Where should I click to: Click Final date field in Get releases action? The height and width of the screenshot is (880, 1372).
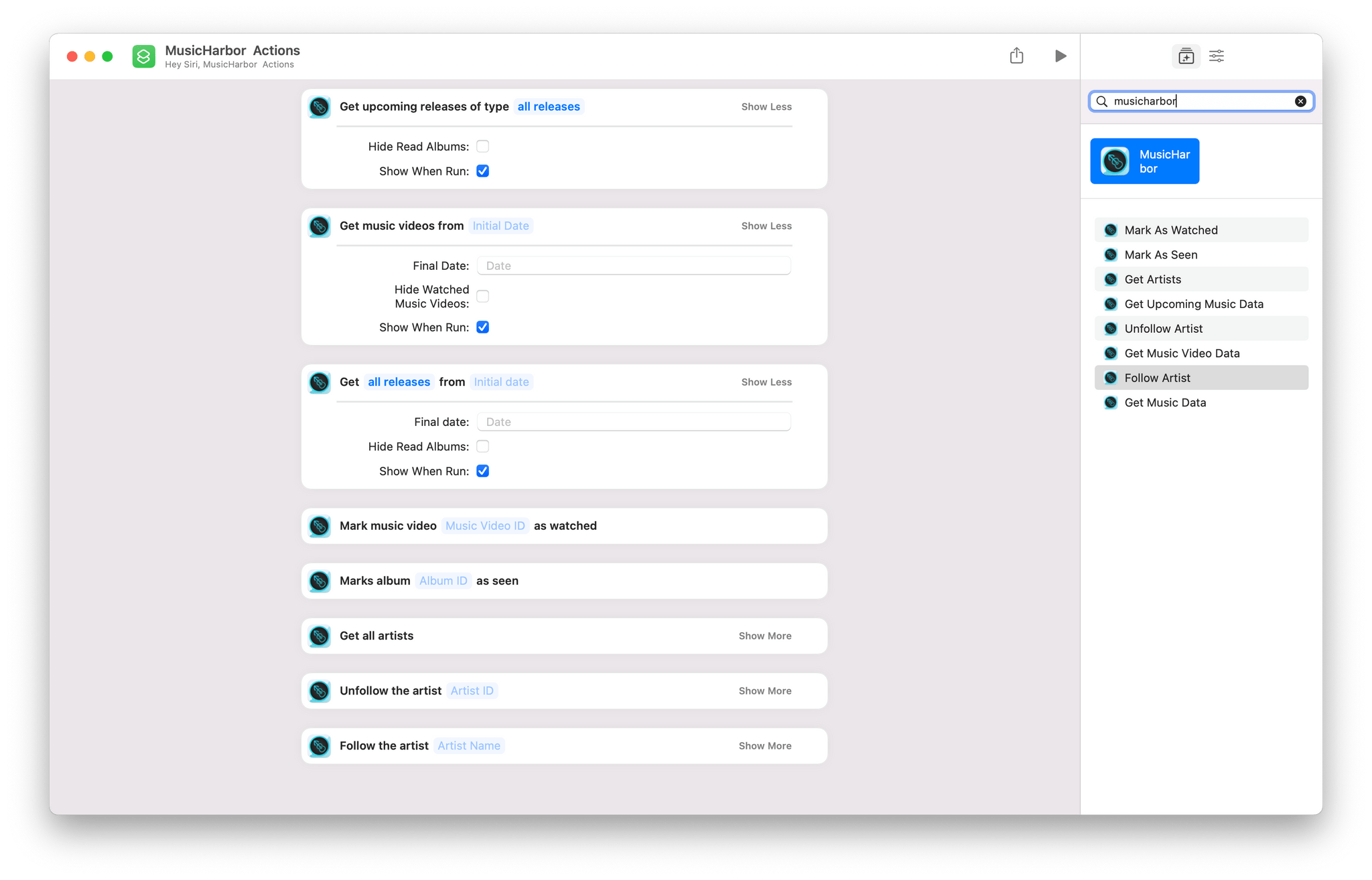tap(634, 421)
